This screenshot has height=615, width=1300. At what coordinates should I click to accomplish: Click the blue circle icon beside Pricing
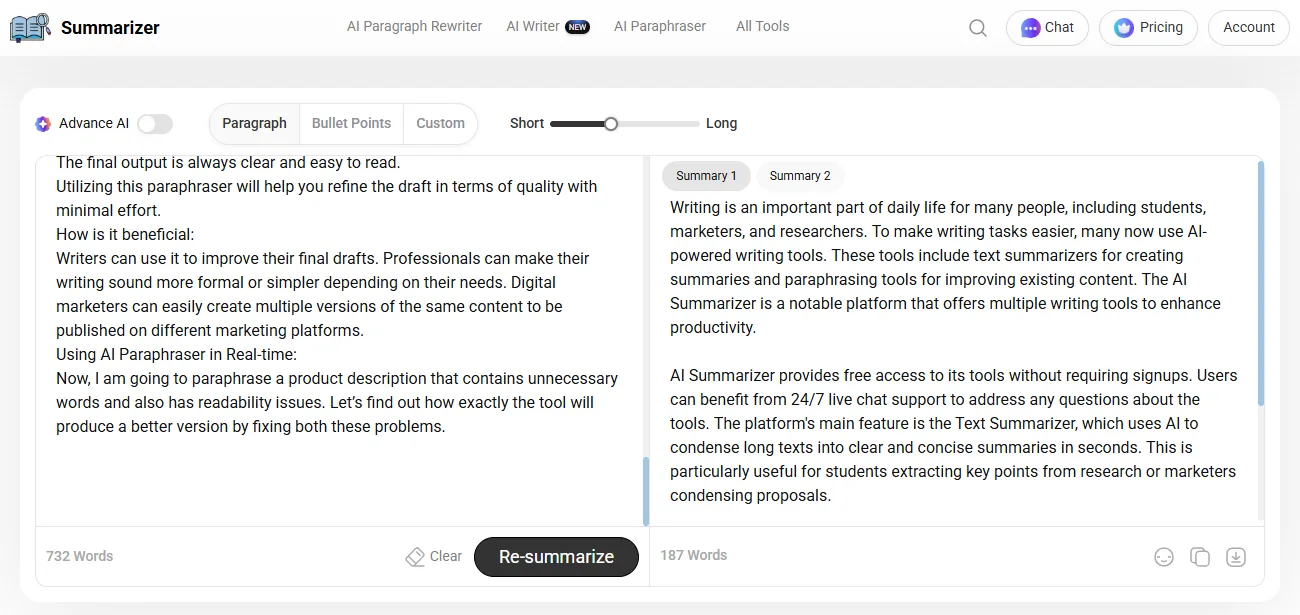(x=1122, y=27)
